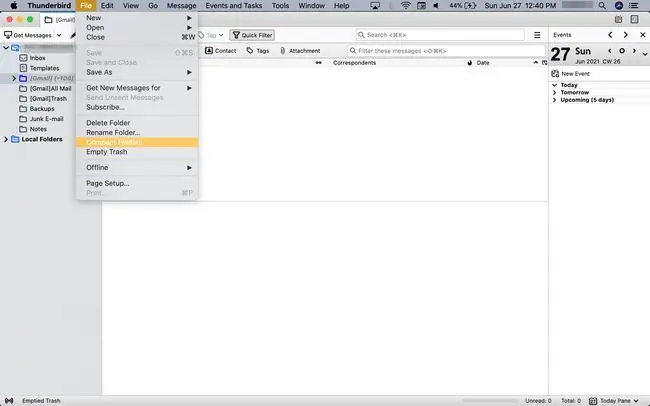
Task: Close the Events pane
Action: coord(643,35)
